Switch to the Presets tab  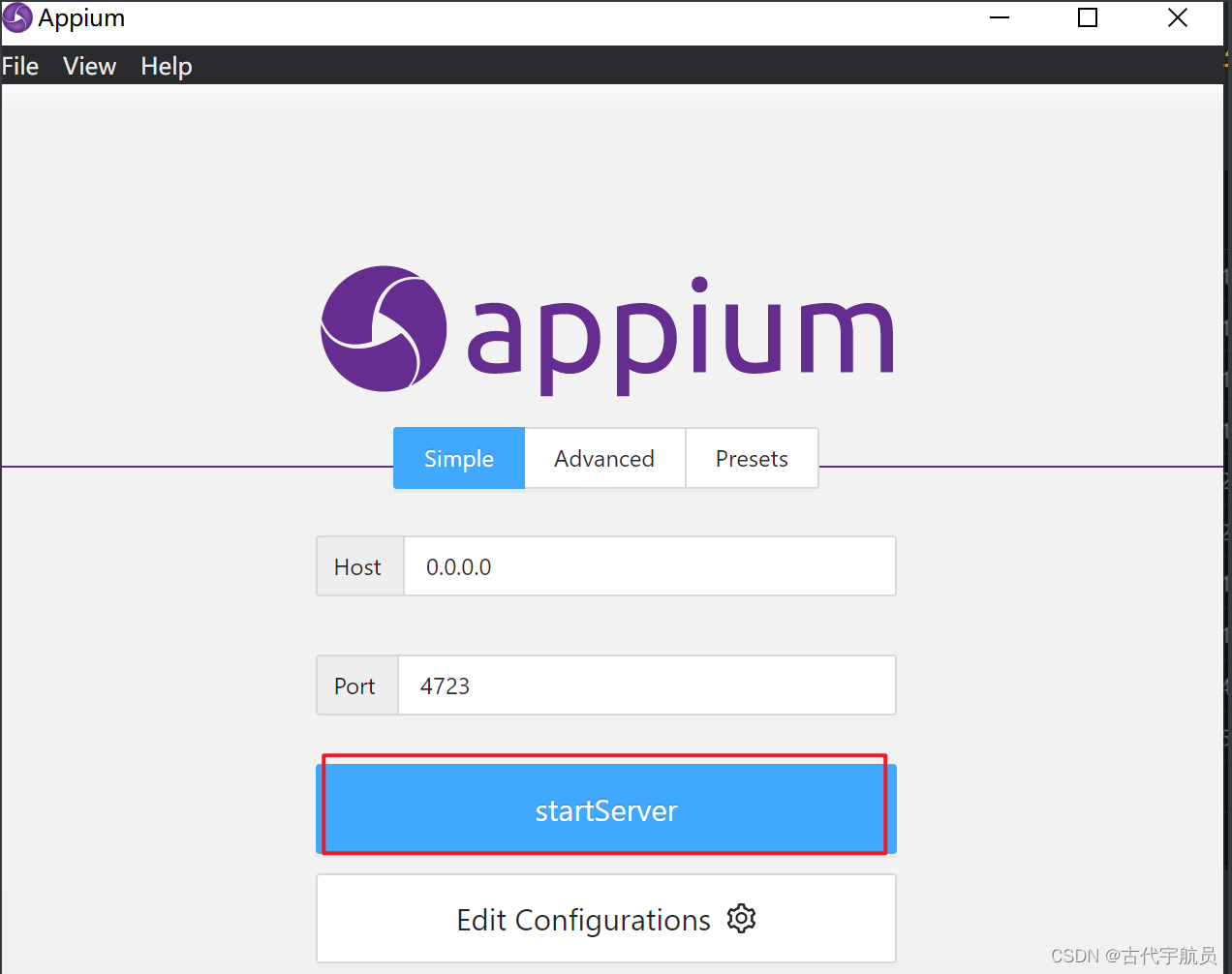tap(752, 458)
